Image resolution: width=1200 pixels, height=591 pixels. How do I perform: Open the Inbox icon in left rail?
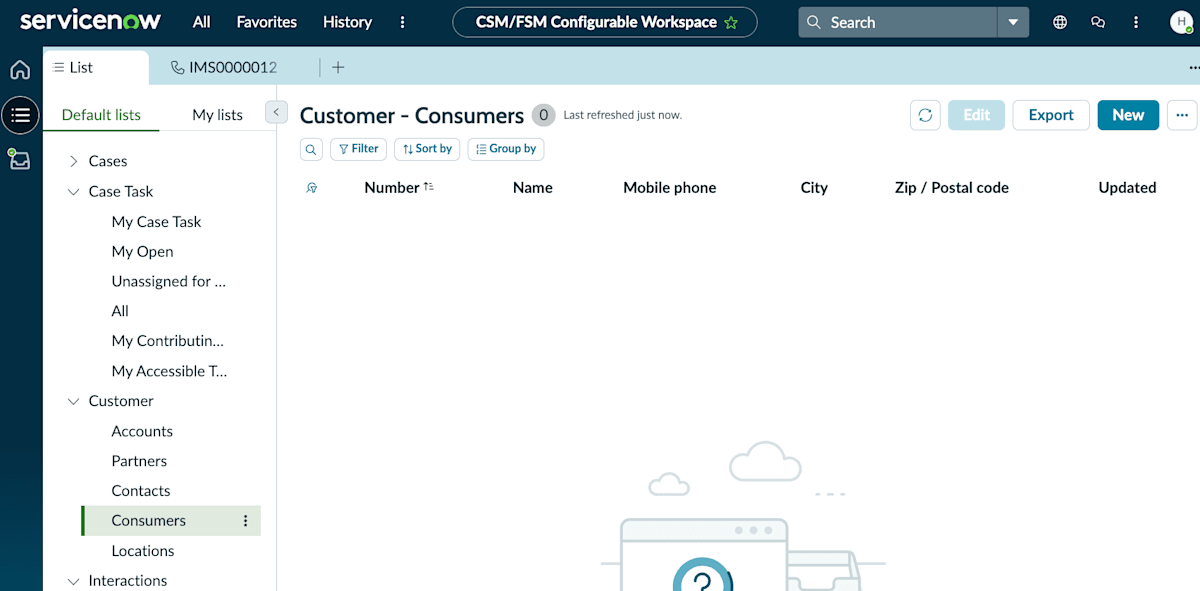(20, 159)
